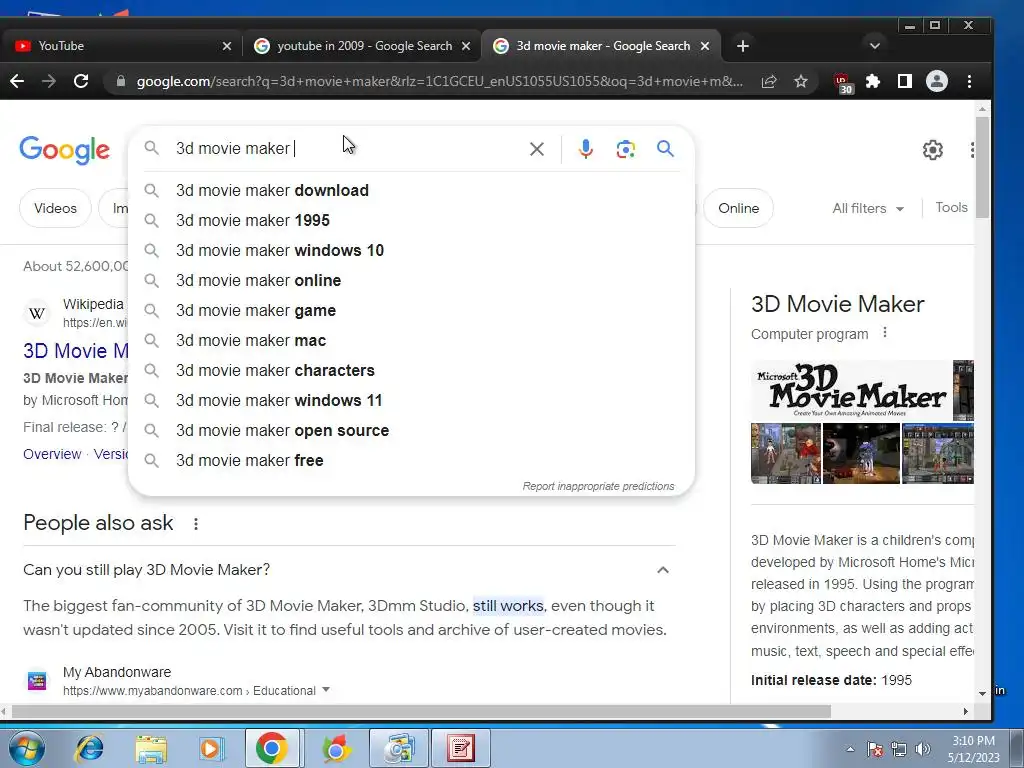Launch Internet Explorer from the taskbar

(x=89, y=748)
